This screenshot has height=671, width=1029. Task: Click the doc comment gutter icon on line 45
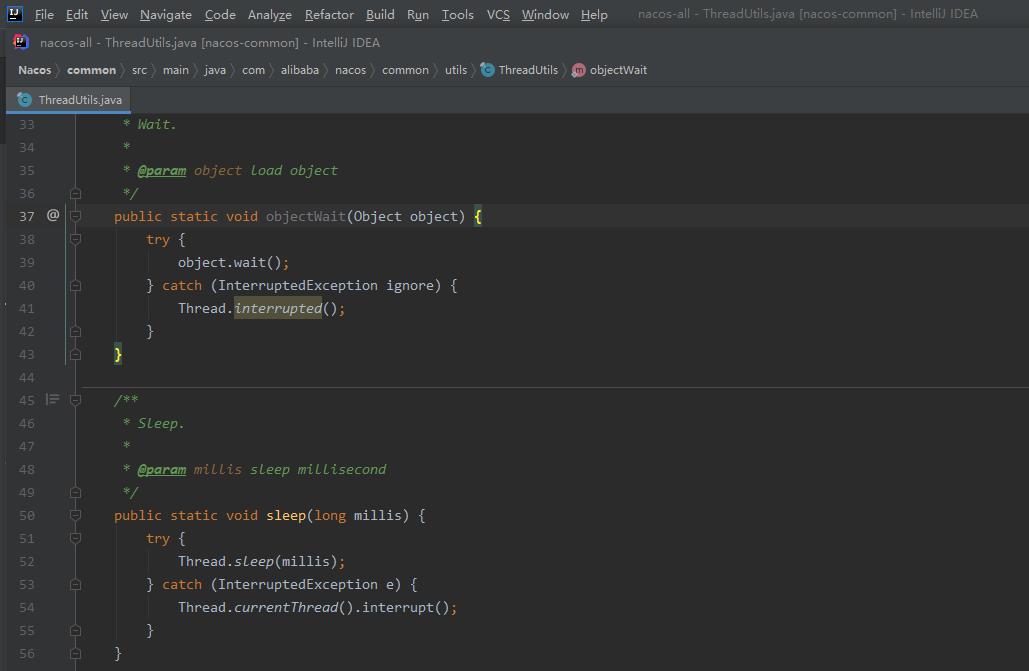(x=52, y=399)
